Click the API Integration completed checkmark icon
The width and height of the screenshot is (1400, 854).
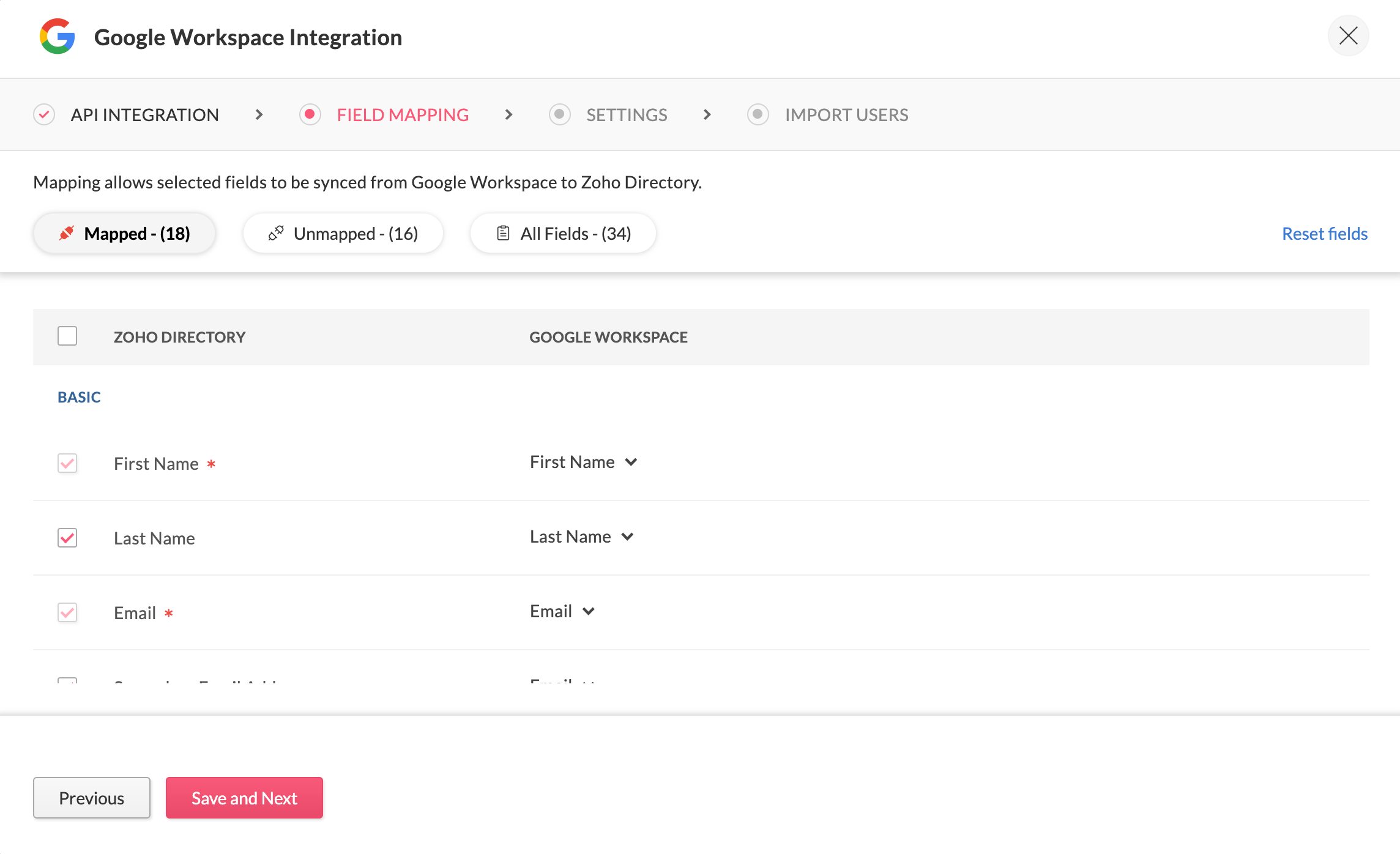pyautogui.click(x=44, y=114)
